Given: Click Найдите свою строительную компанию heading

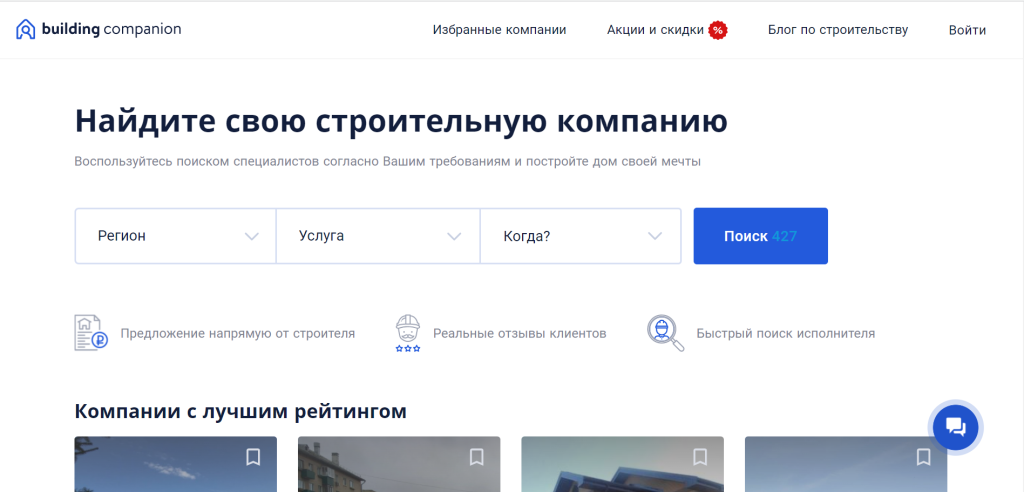Looking at the screenshot, I should click(x=401, y=122).
